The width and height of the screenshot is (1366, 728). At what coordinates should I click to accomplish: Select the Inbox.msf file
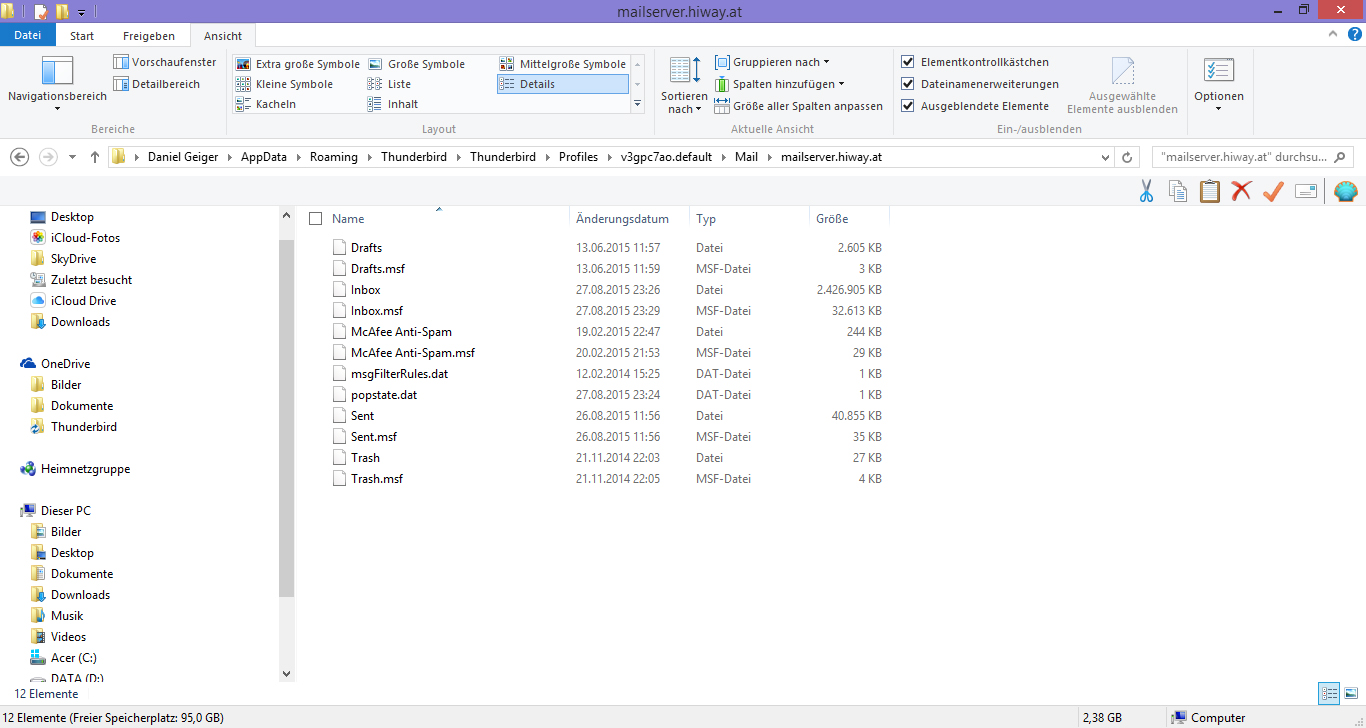376,311
